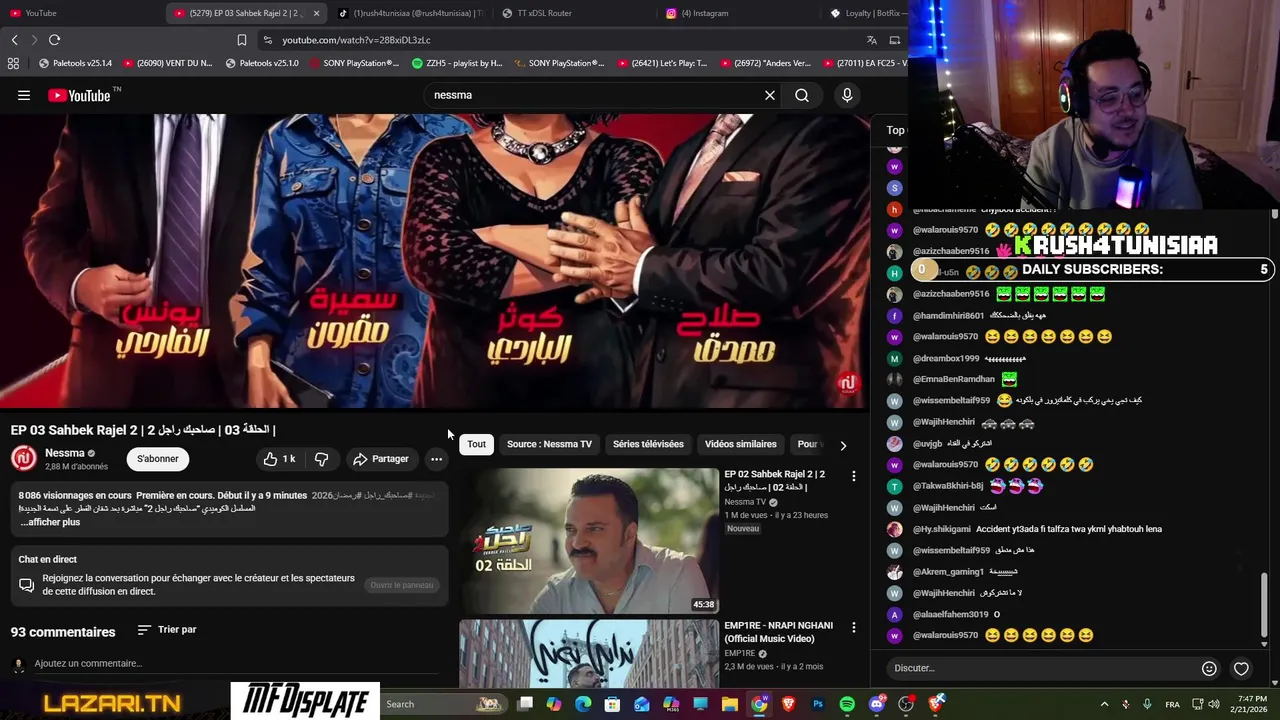Open options menu for EMP1RE video
This screenshot has width=1280, height=720.
click(x=854, y=627)
